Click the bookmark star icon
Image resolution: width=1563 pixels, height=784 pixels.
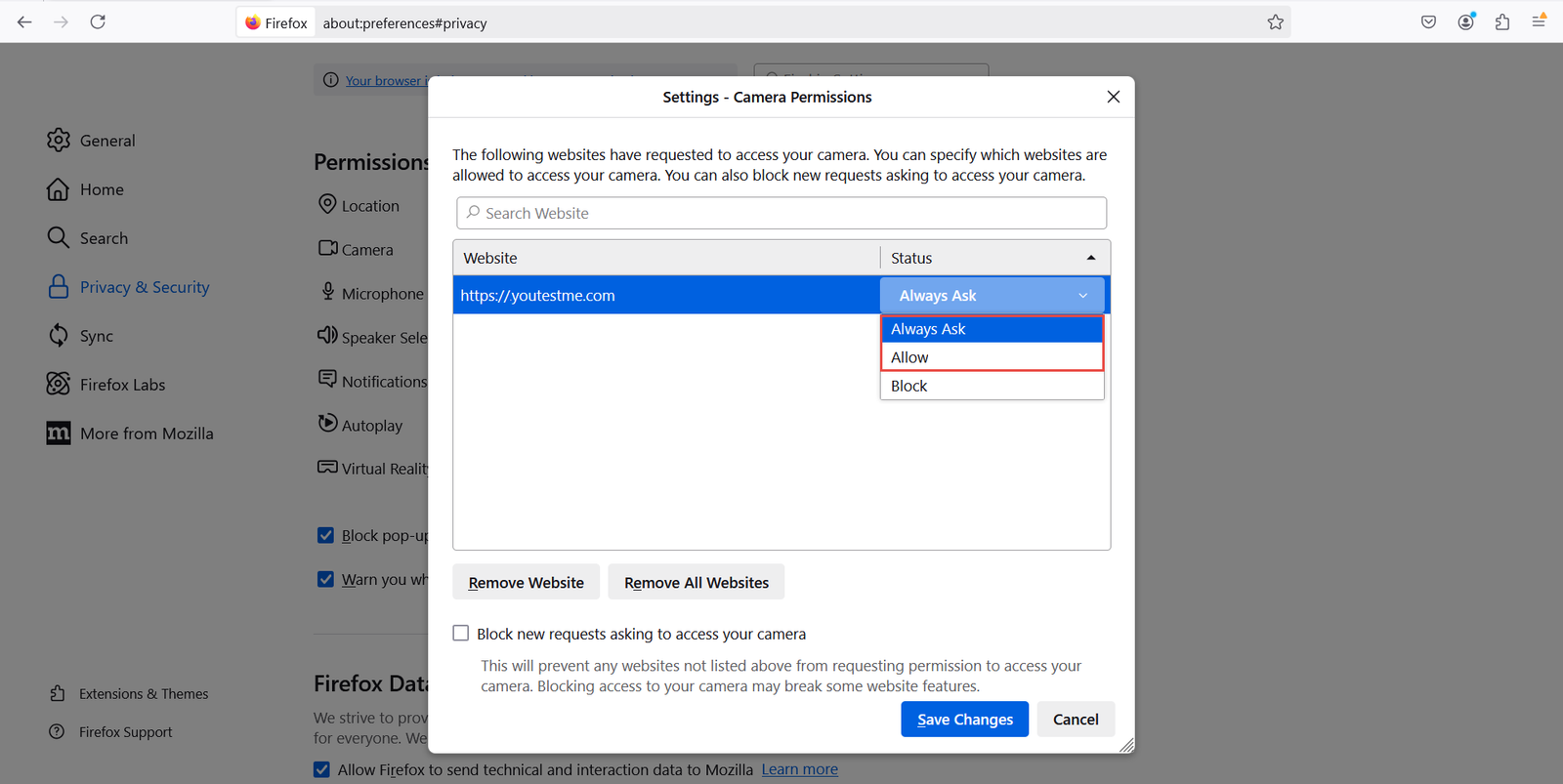click(1275, 22)
